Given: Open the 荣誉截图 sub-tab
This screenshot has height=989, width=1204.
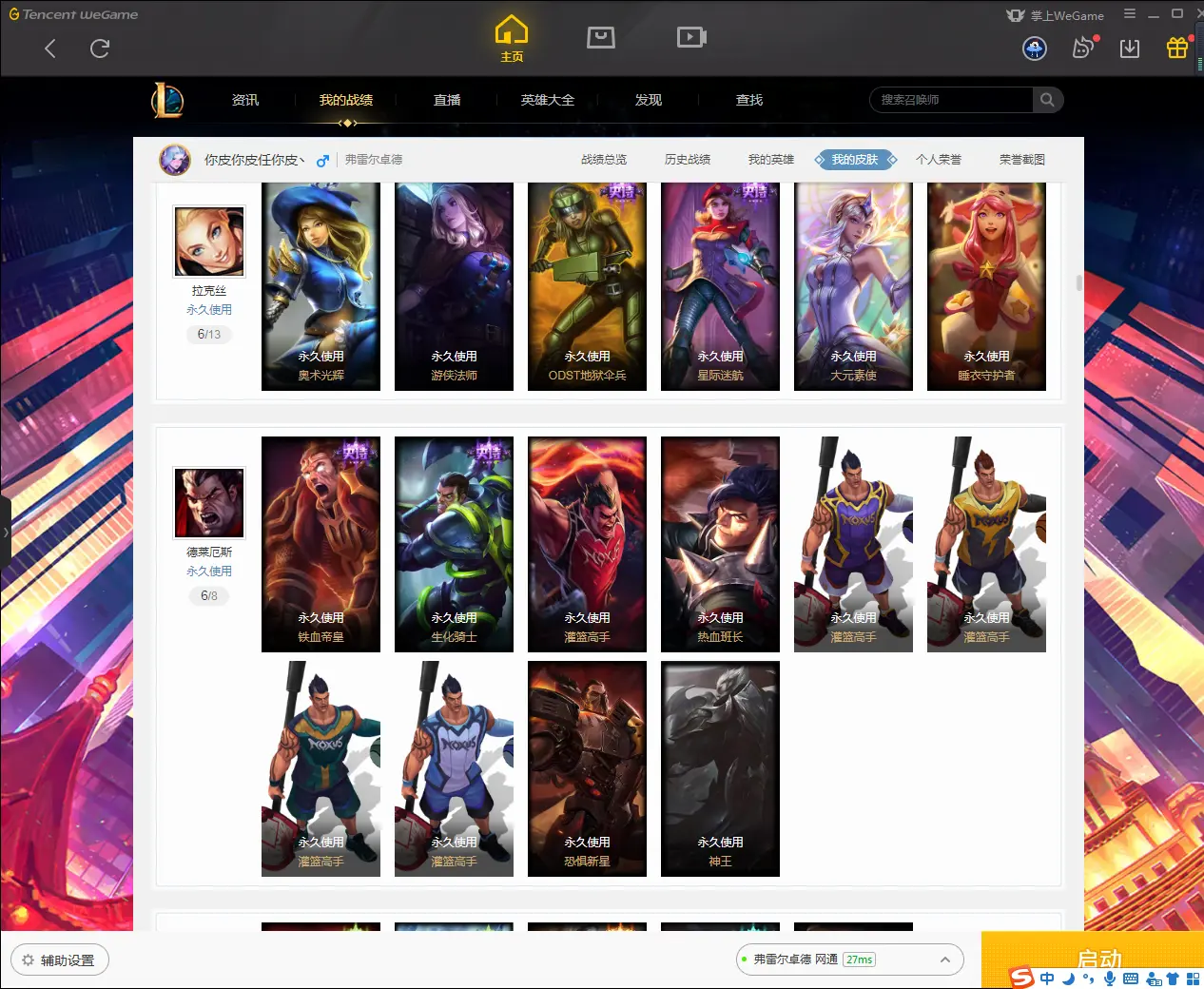Looking at the screenshot, I should [x=1022, y=160].
